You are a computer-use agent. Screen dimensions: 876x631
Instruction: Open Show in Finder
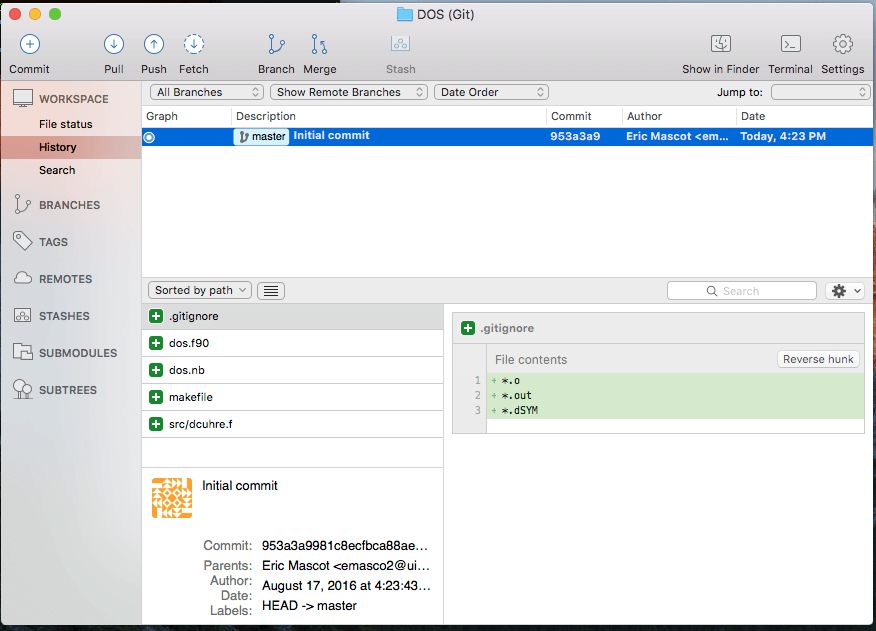pos(721,44)
